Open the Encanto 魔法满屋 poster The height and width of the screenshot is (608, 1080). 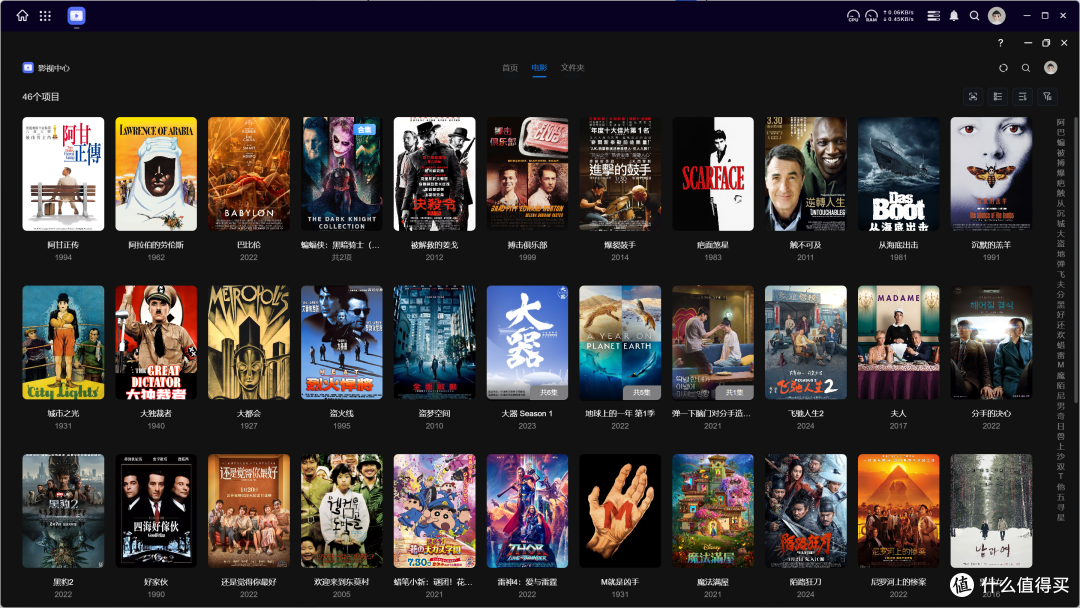click(713, 511)
